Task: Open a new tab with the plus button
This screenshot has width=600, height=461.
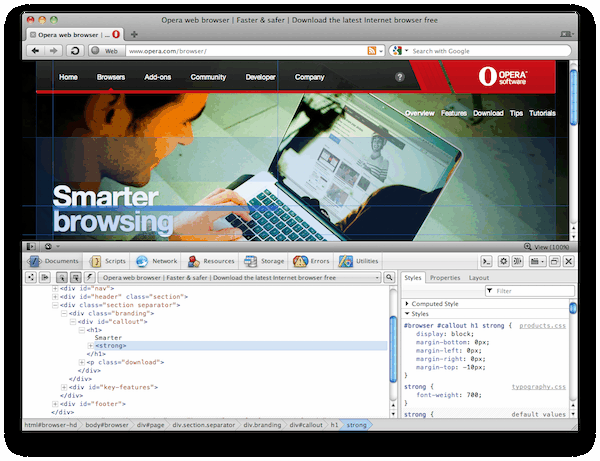Action: point(134,34)
